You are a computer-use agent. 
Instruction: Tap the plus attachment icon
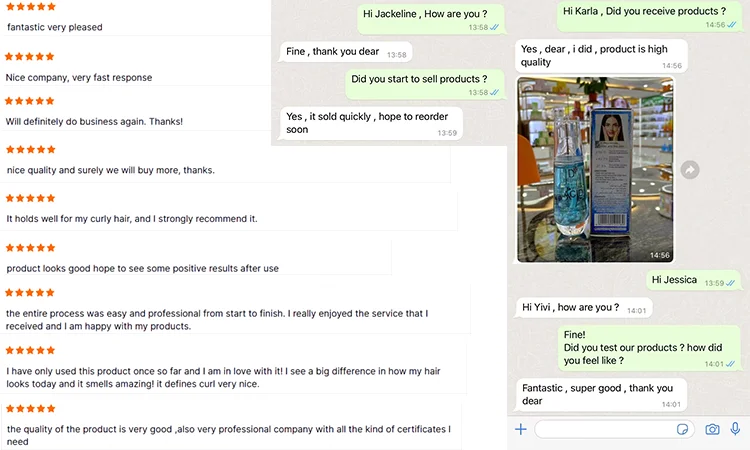520,429
